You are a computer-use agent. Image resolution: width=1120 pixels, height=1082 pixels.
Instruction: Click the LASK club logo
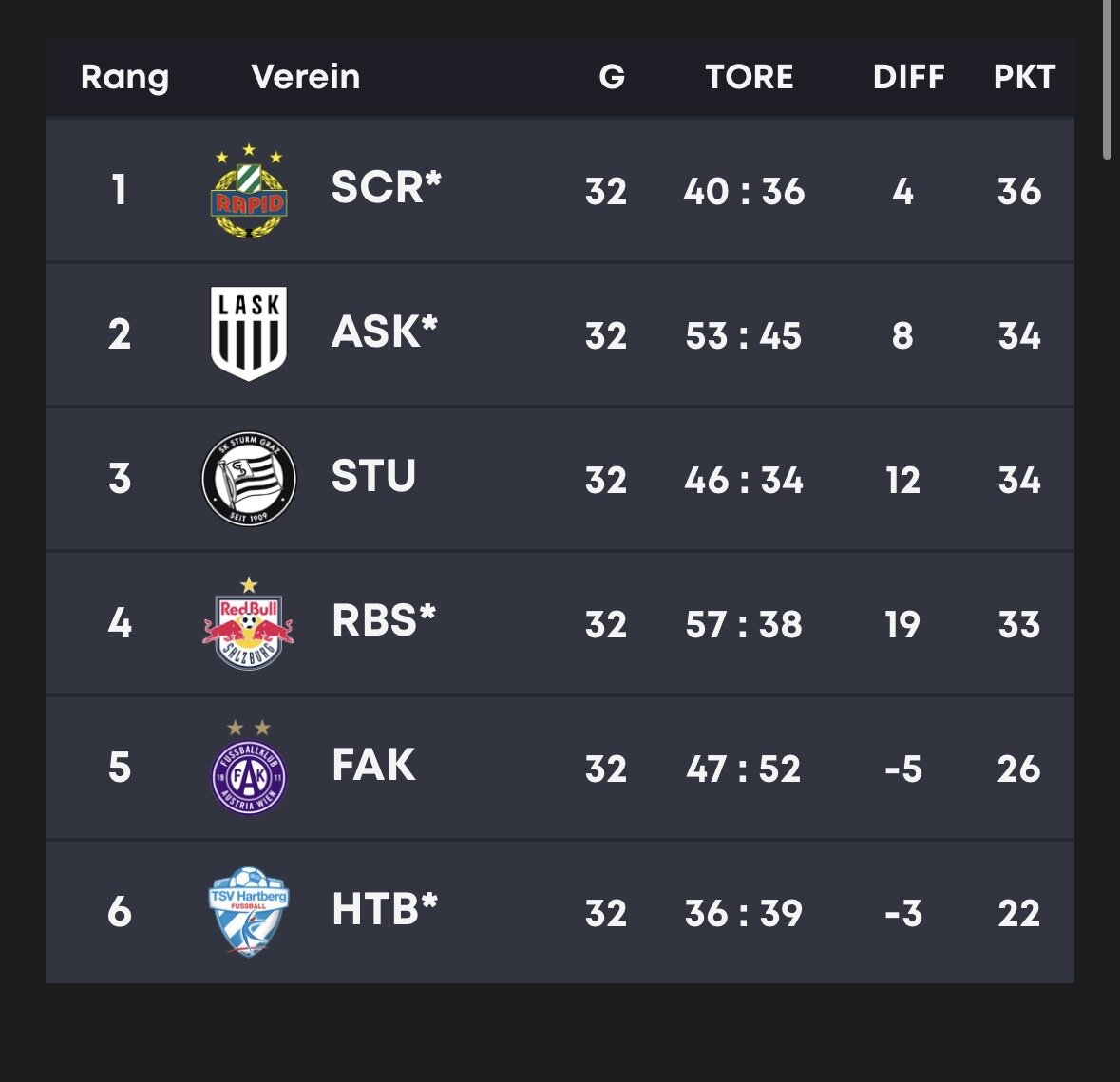[x=249, y=334]
